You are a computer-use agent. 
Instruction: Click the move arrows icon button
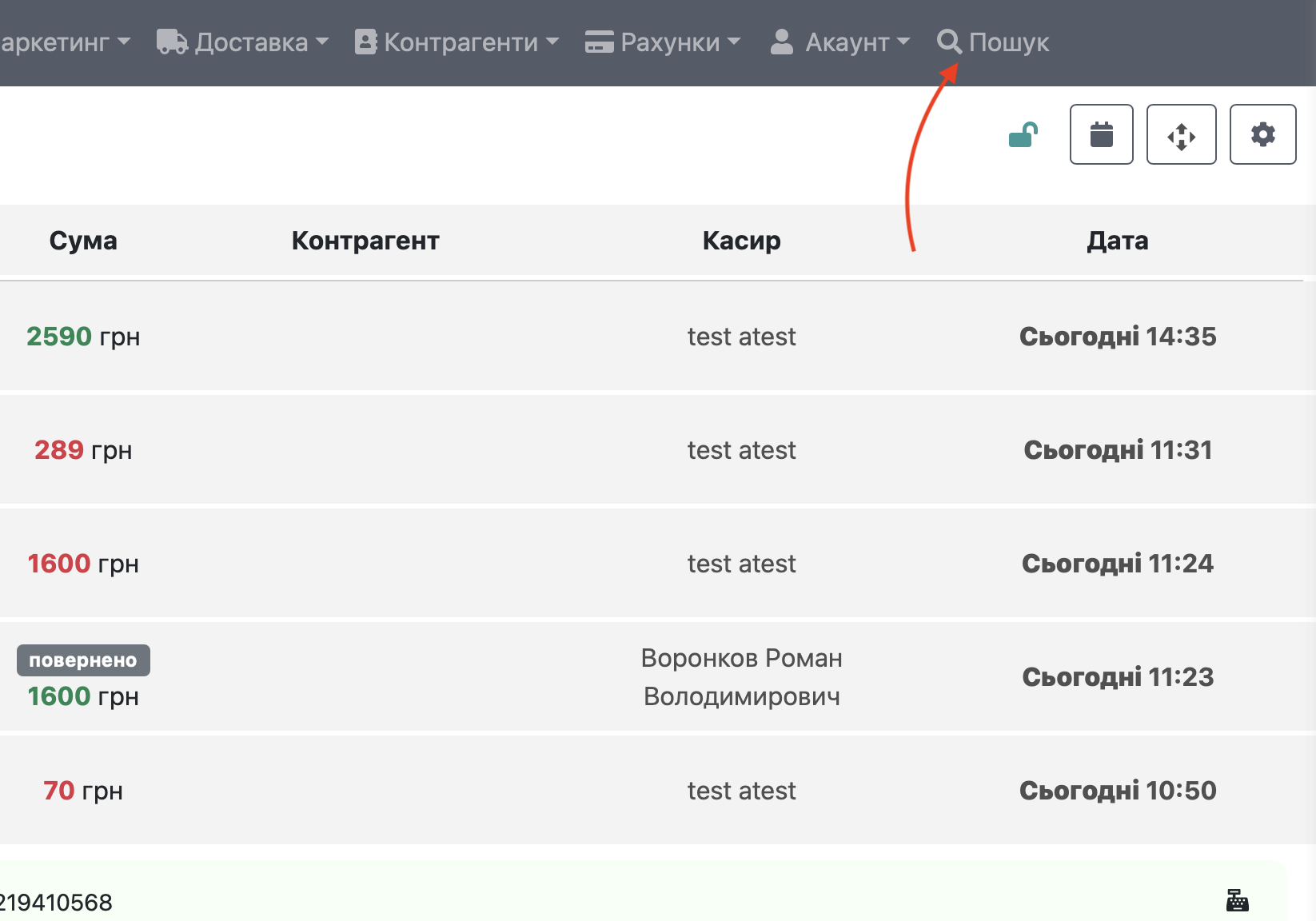click(x=1181, y=134)
